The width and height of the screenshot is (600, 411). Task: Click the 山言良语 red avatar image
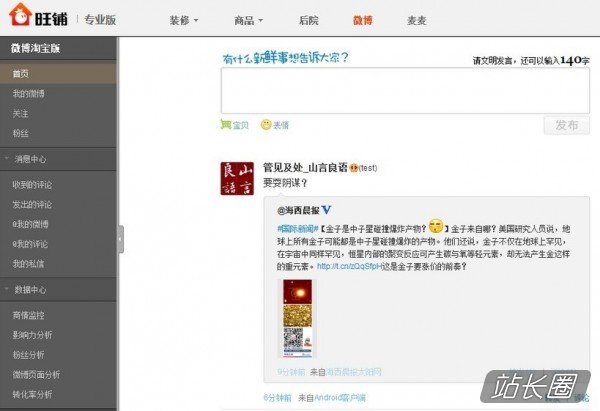237,178
